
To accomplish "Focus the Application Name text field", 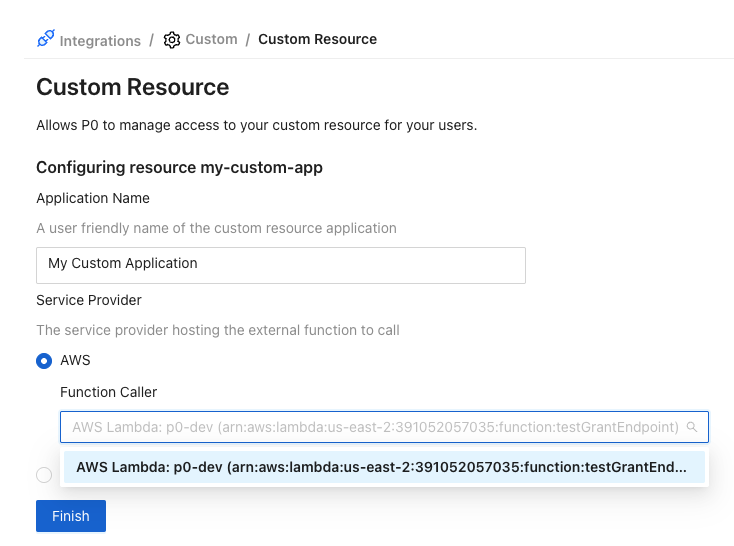I will (280, 265).
